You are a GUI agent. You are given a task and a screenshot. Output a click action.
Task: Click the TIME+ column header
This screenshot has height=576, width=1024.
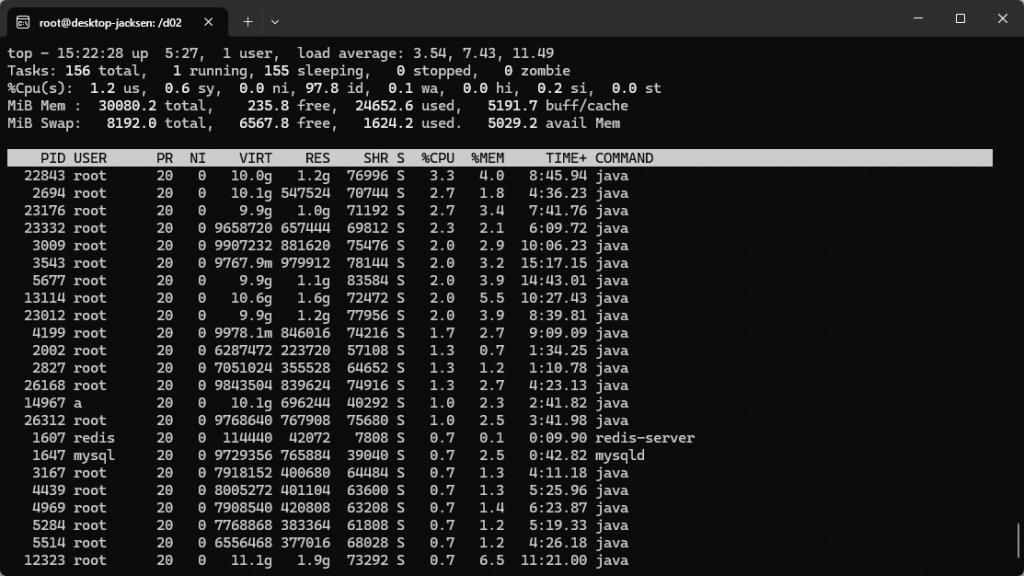tap(566, 158)
